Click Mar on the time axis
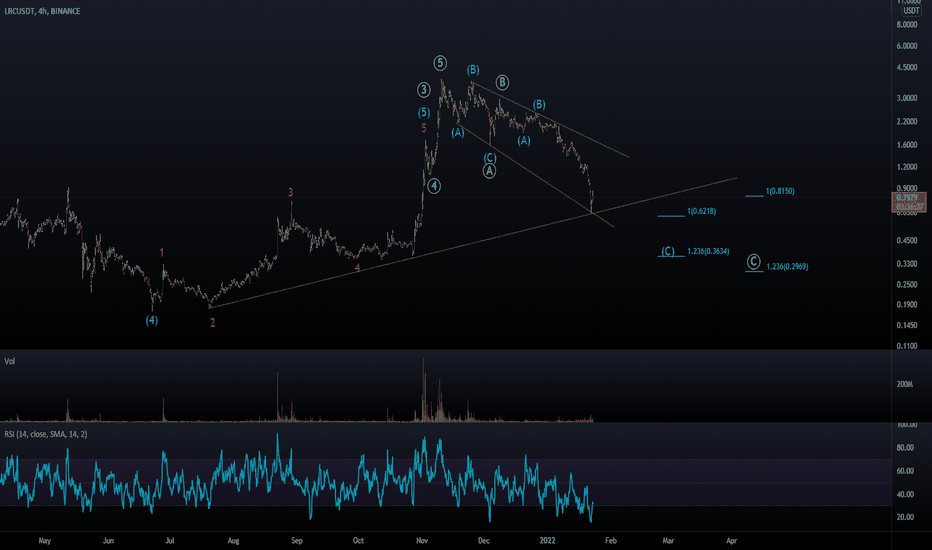Screen dimensions: 932x550 668,541
